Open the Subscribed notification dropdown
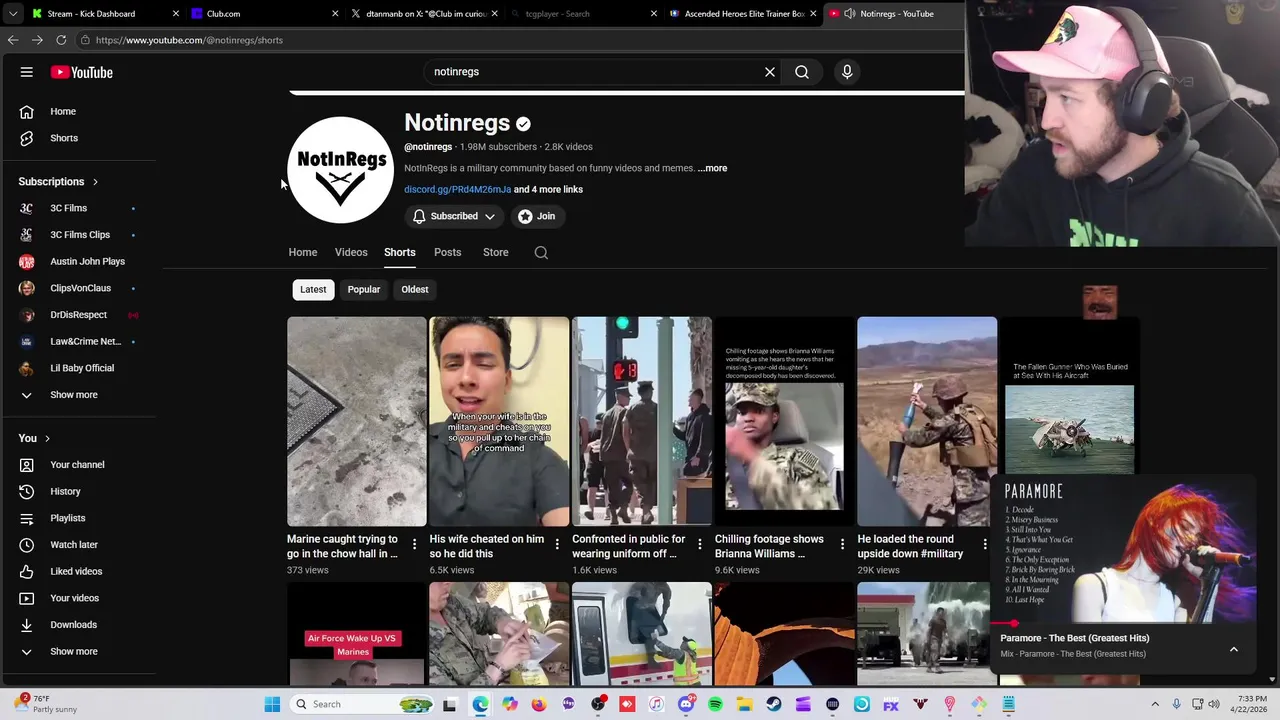The image size is (1280, 720). coord(454,216)
